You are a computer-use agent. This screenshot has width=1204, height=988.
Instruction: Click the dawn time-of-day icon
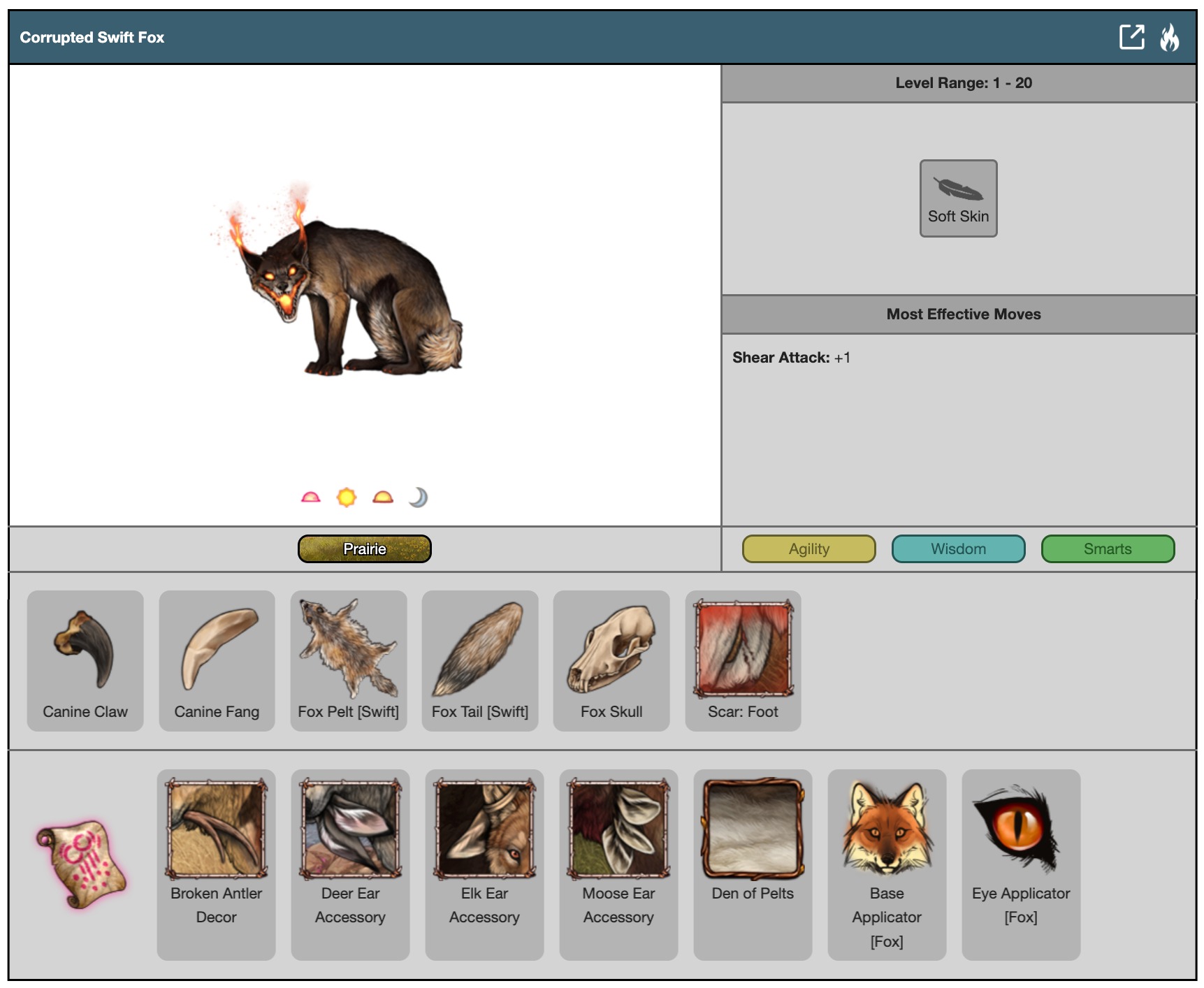310,497
